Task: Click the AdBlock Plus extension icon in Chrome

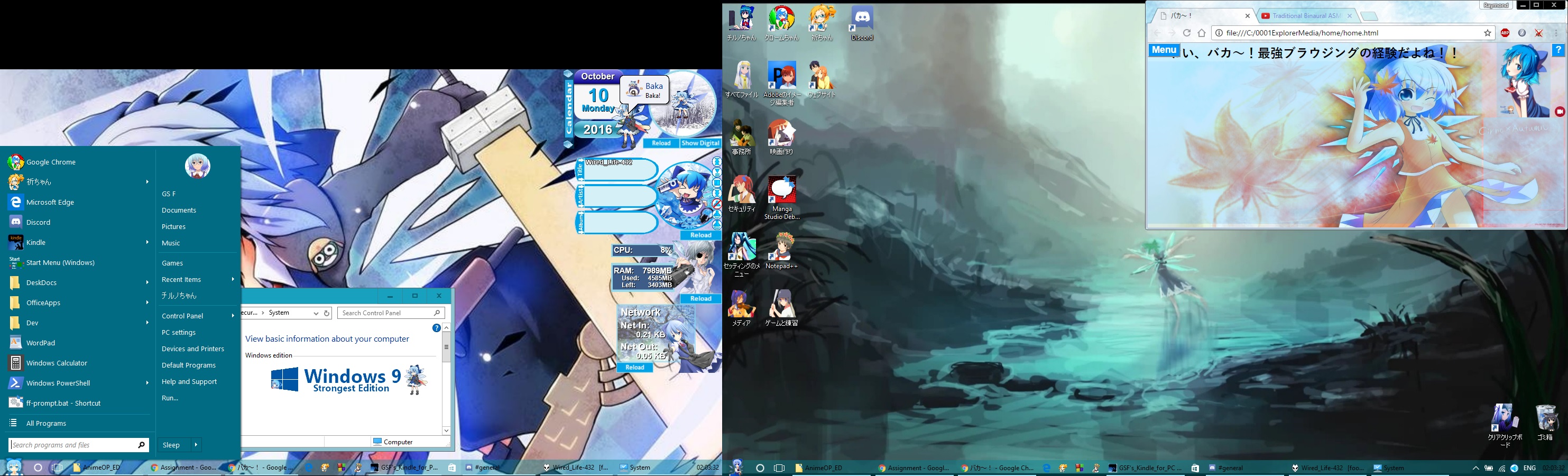Action: click(1505, 33)
